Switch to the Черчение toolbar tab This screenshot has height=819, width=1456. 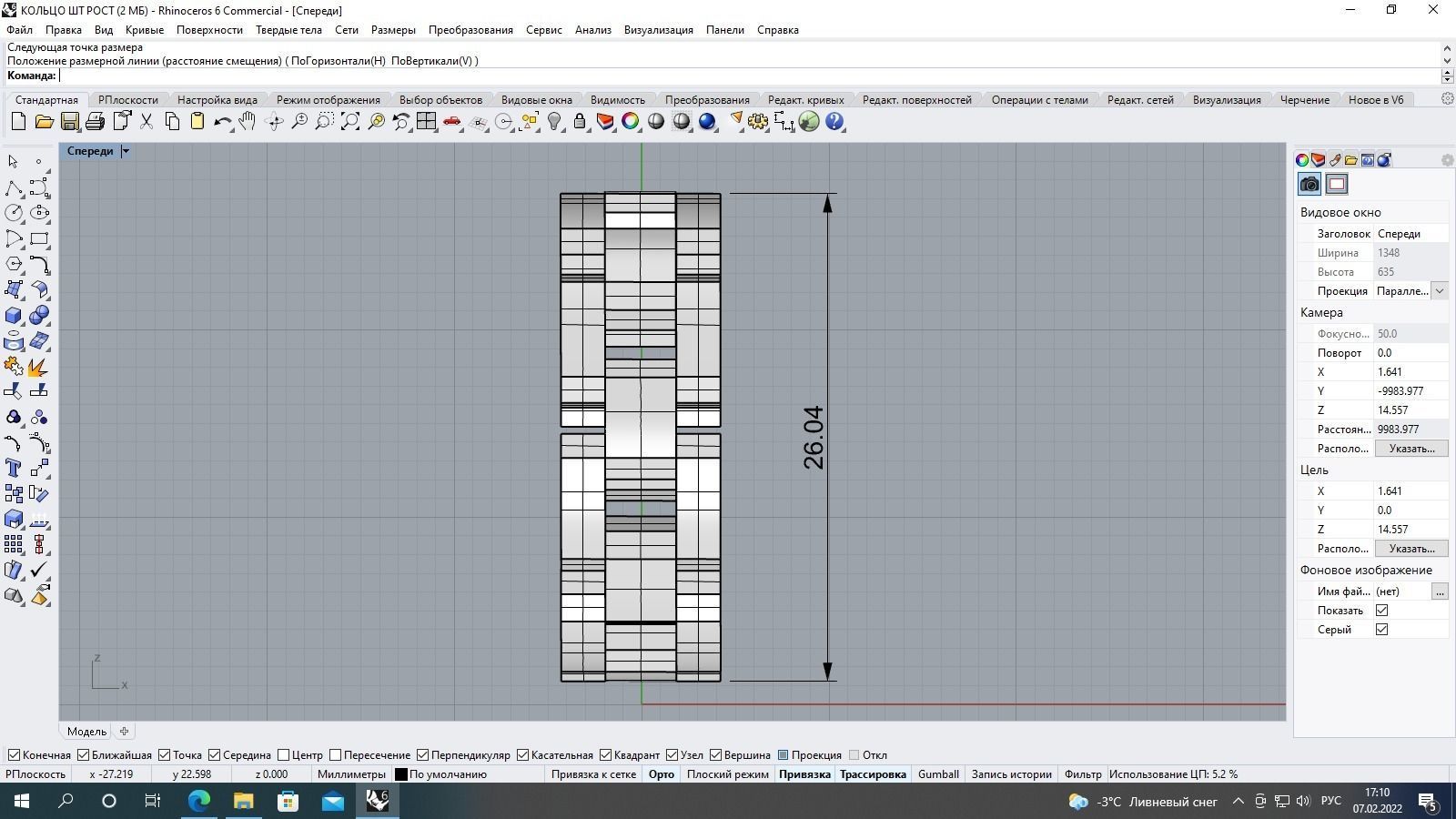tap(1305, 99)
